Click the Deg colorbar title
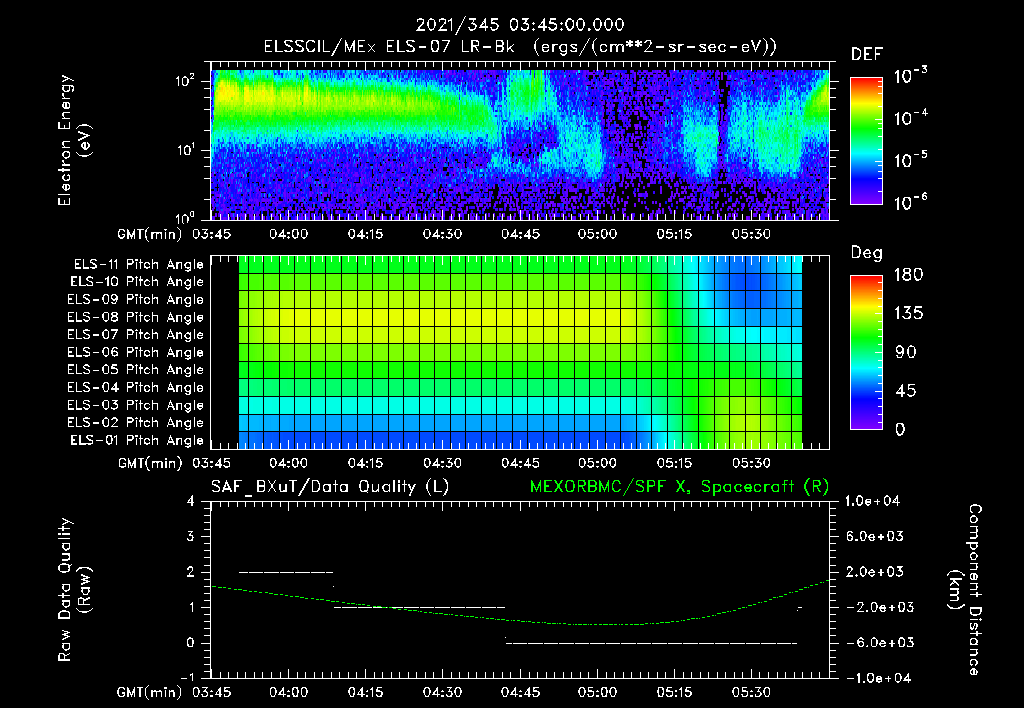Viewport: 1024px width, 708px height. point(867,253)
